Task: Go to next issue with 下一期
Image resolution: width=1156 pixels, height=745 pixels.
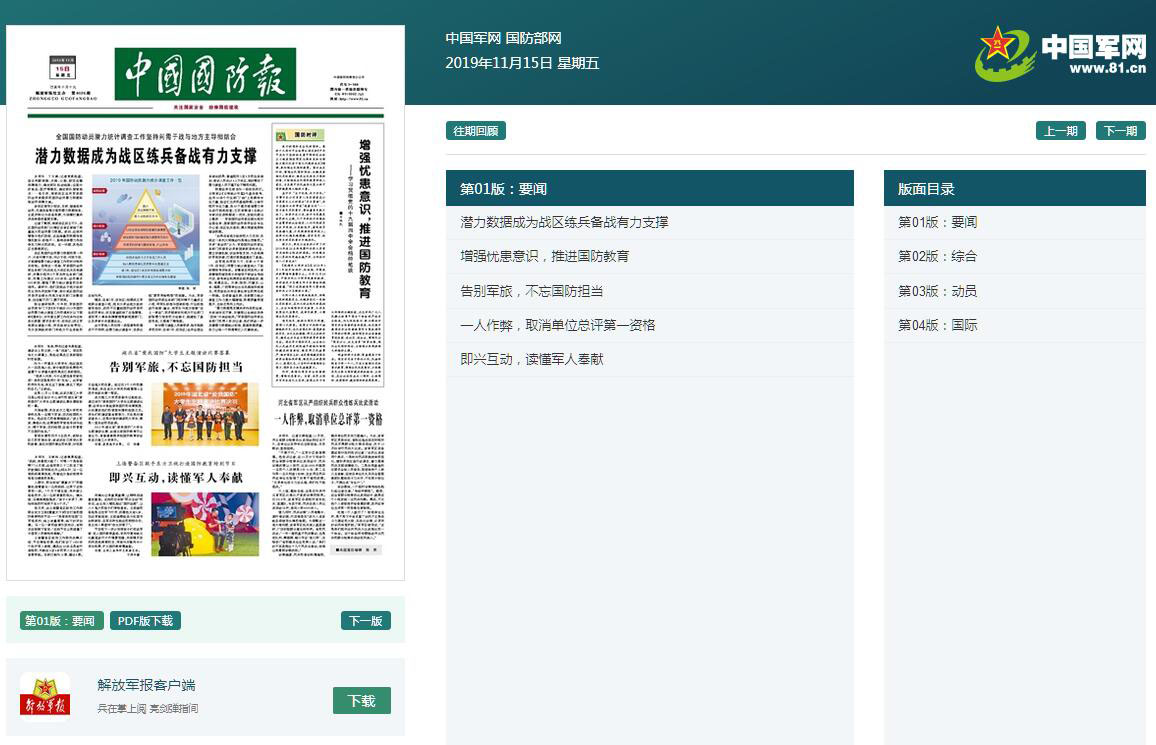Action: 1120,131
